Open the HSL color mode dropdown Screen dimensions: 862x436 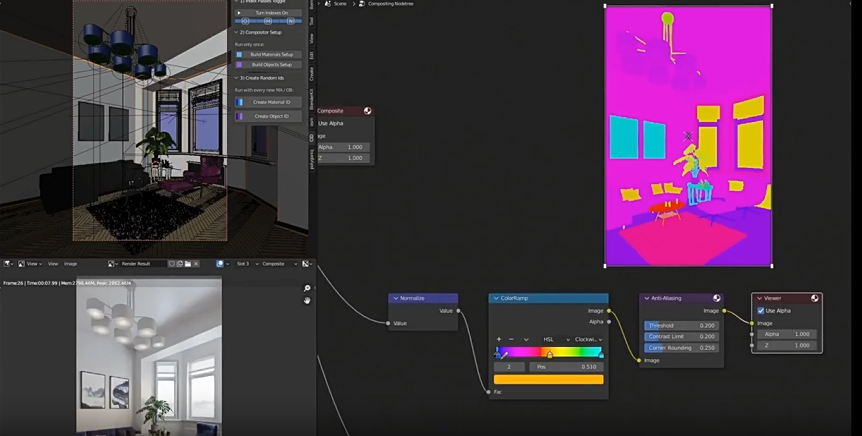point(553,339)
